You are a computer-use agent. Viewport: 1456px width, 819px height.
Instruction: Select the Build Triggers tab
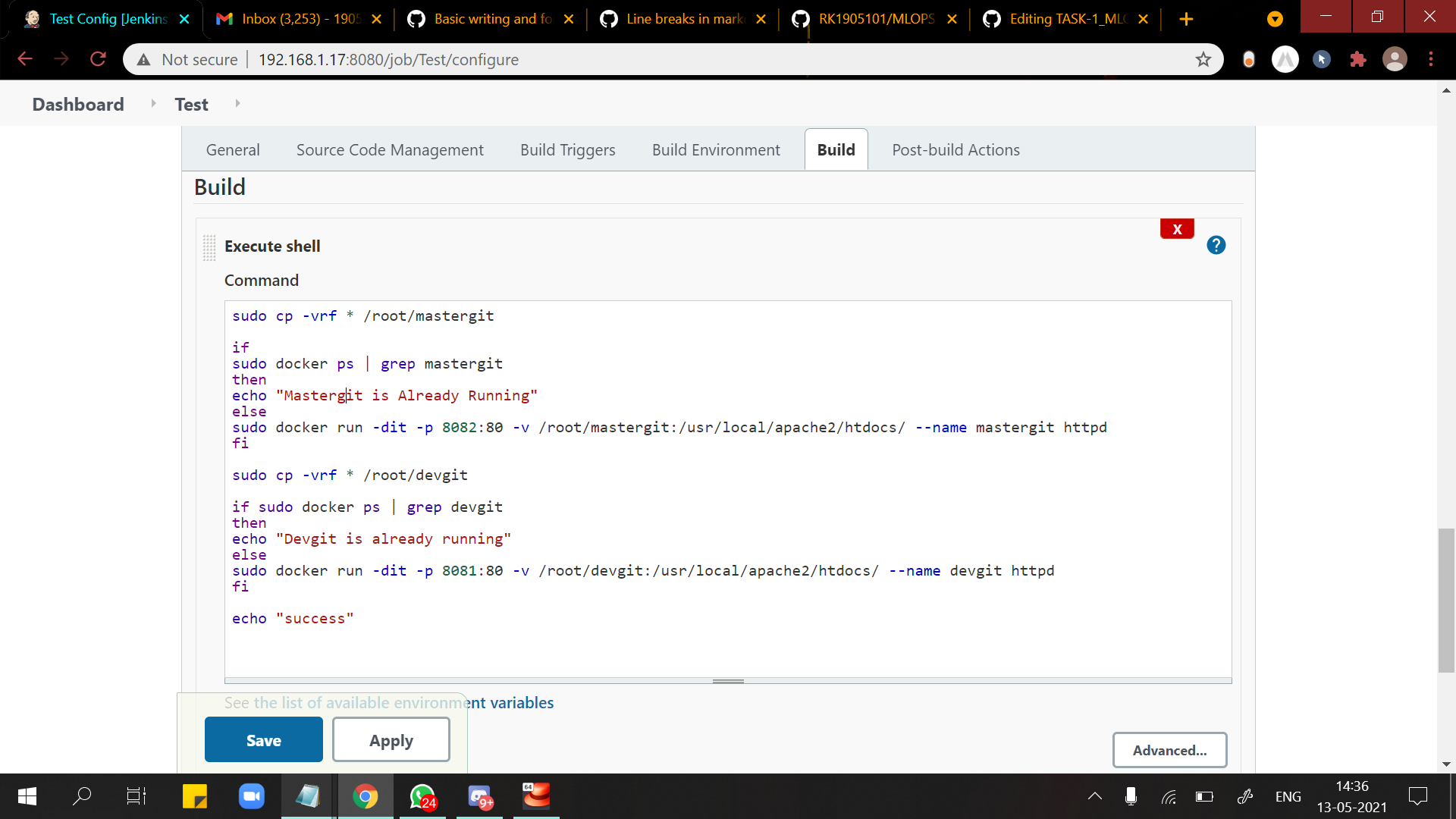point(567,149)
